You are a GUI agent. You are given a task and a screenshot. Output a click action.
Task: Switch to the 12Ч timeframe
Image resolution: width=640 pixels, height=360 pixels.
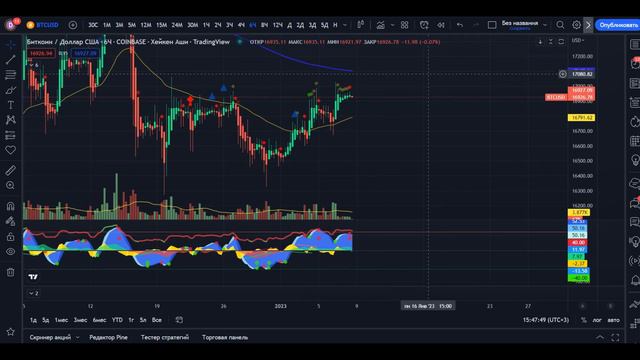point(278,25)
